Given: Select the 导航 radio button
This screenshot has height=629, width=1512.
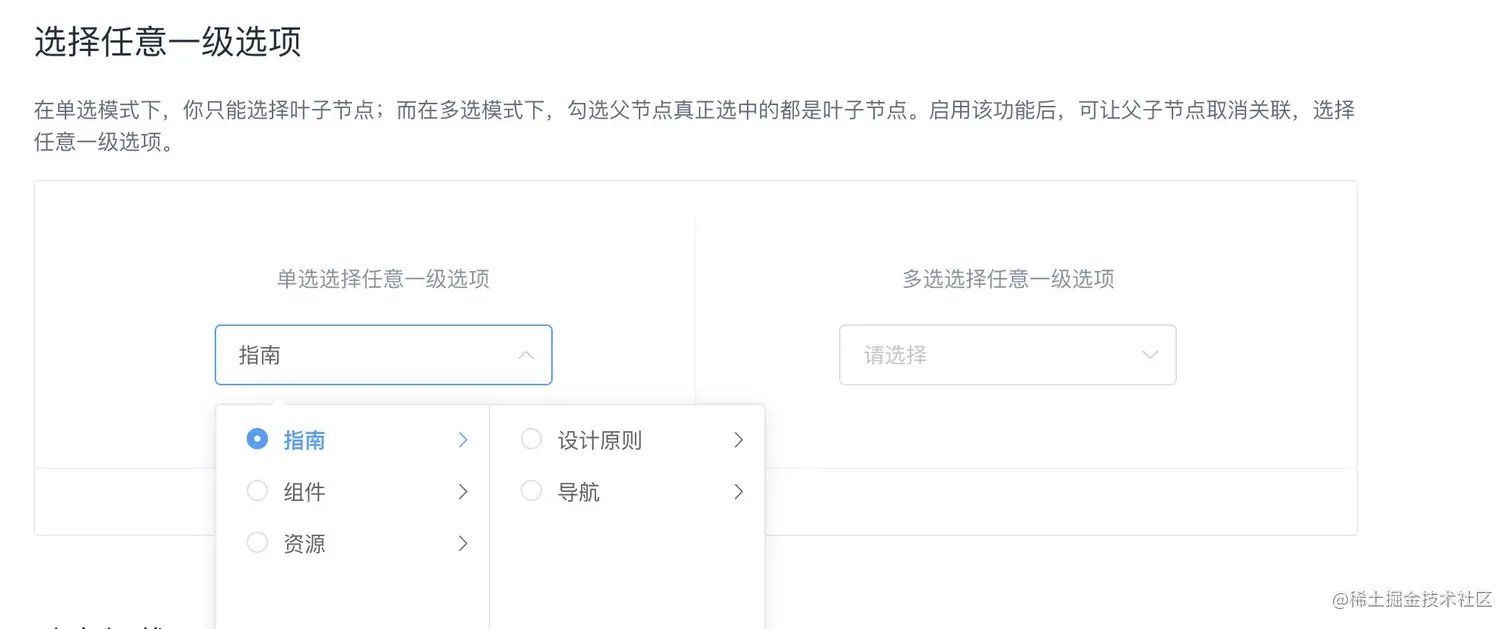Looking at the screenshot, I should (531, 491).
